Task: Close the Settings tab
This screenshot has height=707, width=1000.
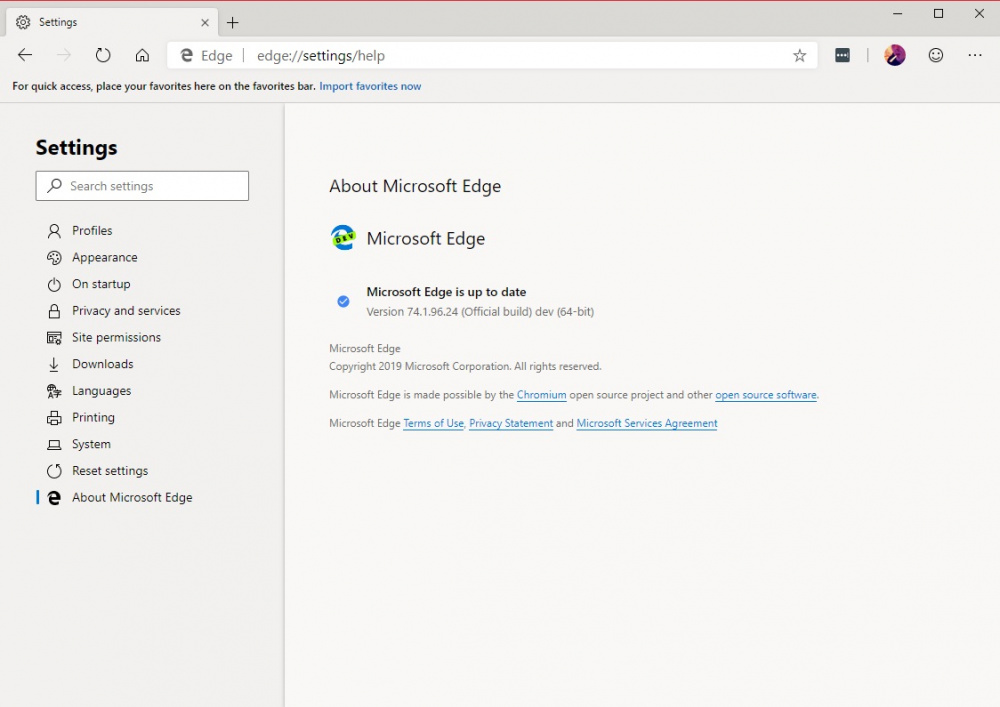Action: coord(205,22)
